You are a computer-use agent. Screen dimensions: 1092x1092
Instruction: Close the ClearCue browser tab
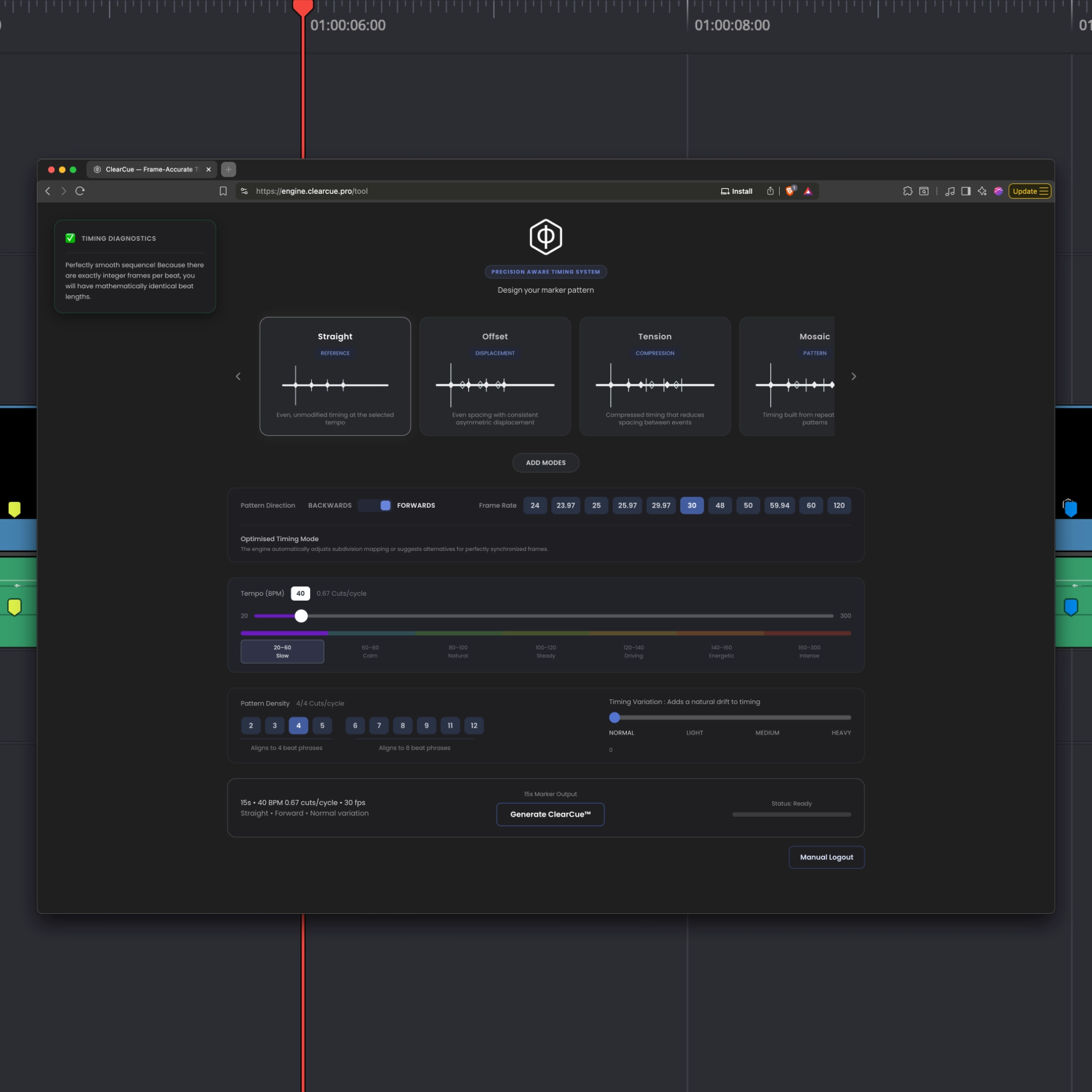(x=209, y=169)
